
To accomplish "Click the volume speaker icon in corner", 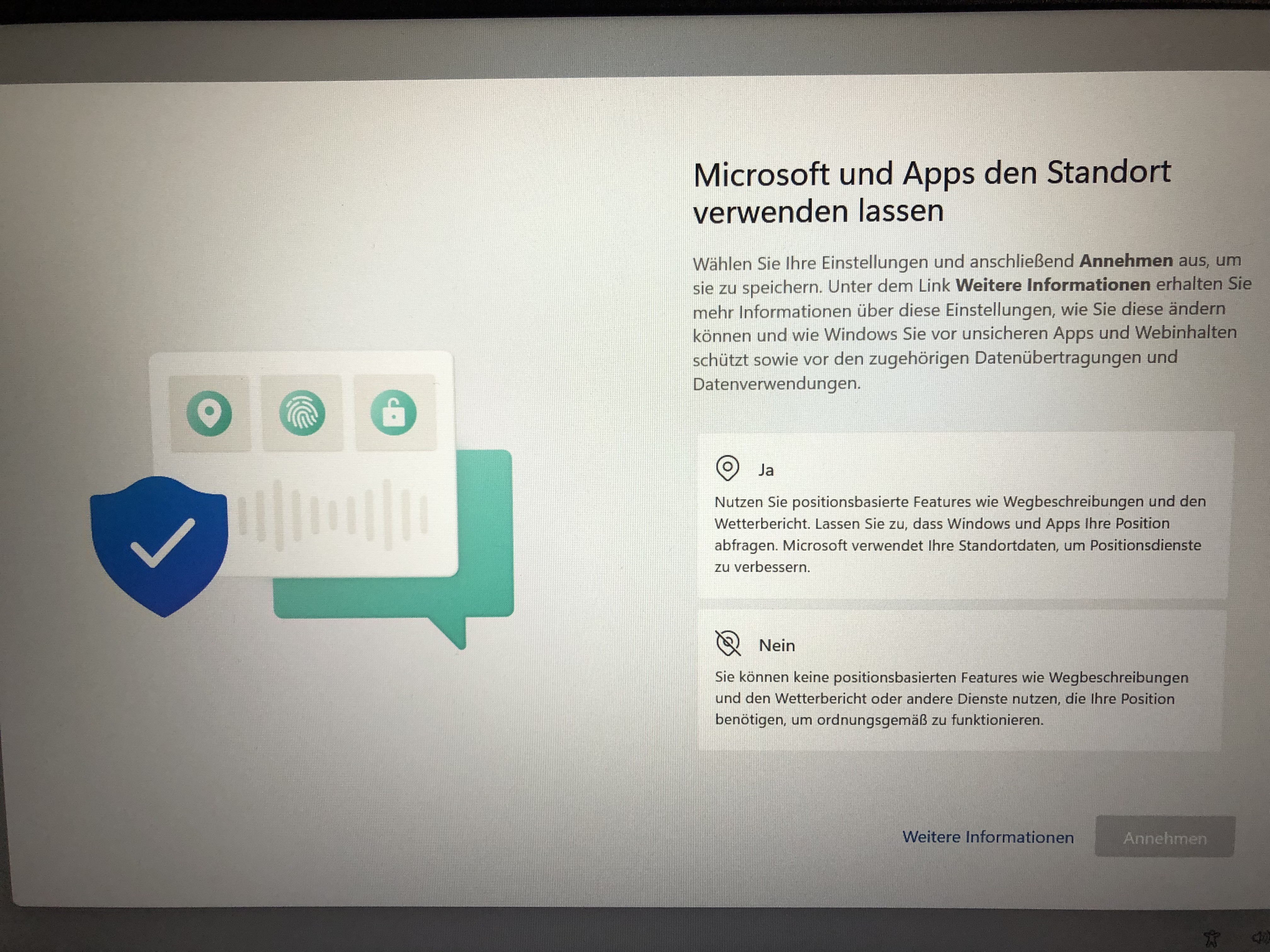I will coord(1261,938).
